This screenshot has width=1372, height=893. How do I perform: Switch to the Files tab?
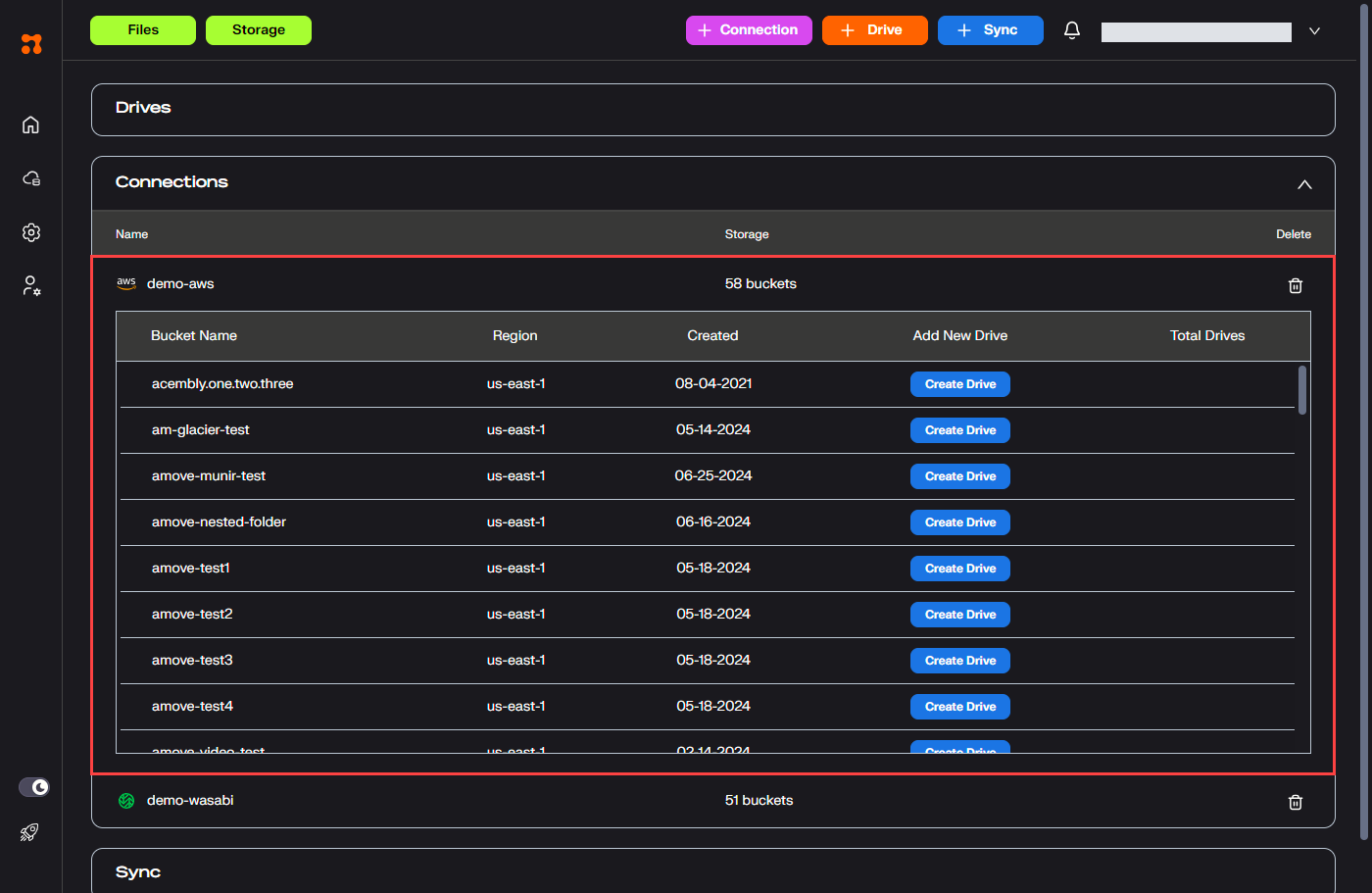click(143, 30)
